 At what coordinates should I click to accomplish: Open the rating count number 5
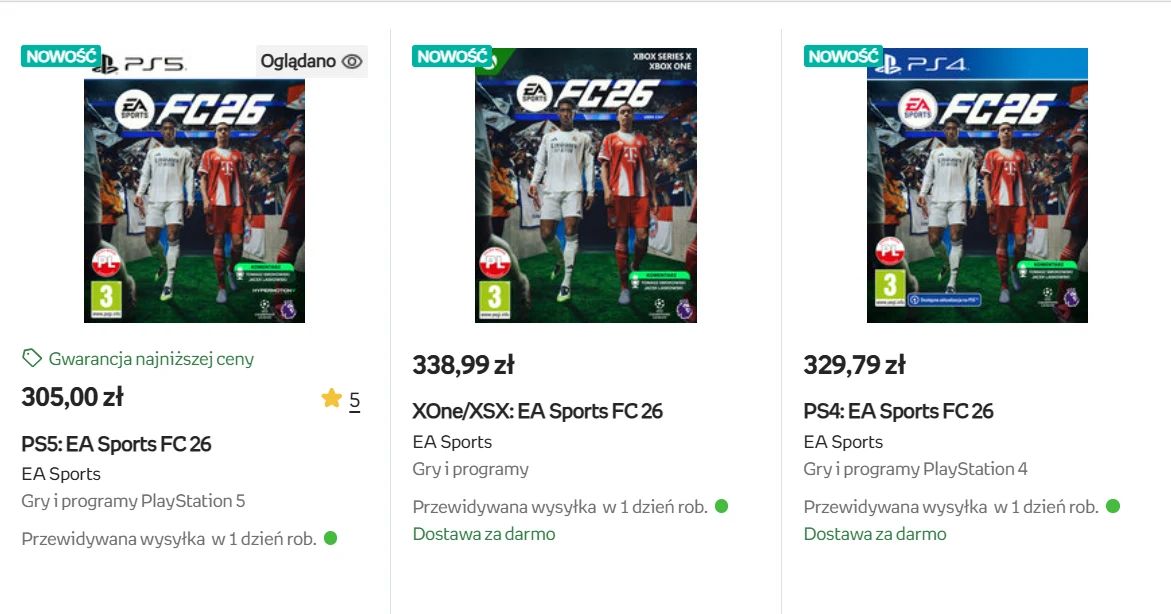tap(355, 400)
